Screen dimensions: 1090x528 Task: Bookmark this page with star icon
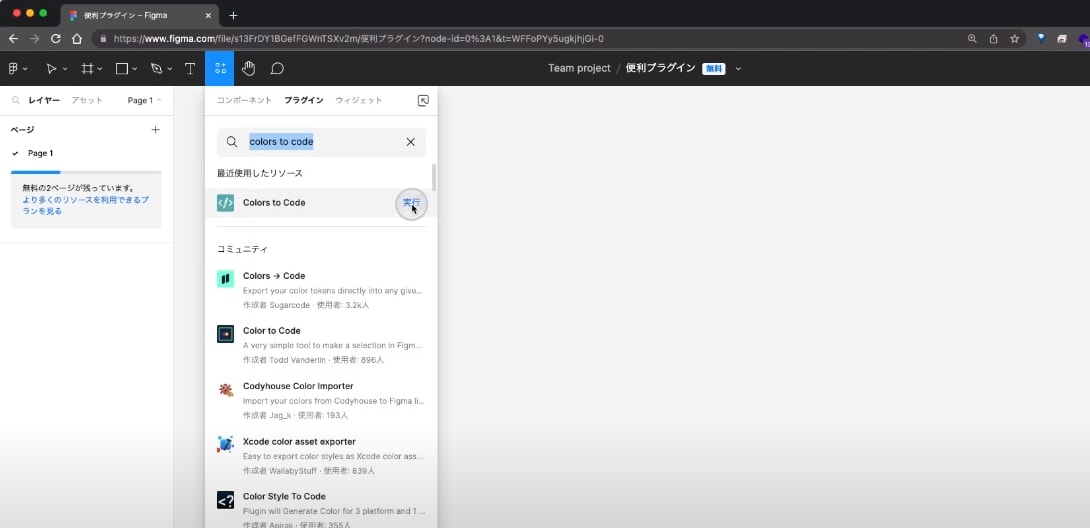(x=1014, y=39)
